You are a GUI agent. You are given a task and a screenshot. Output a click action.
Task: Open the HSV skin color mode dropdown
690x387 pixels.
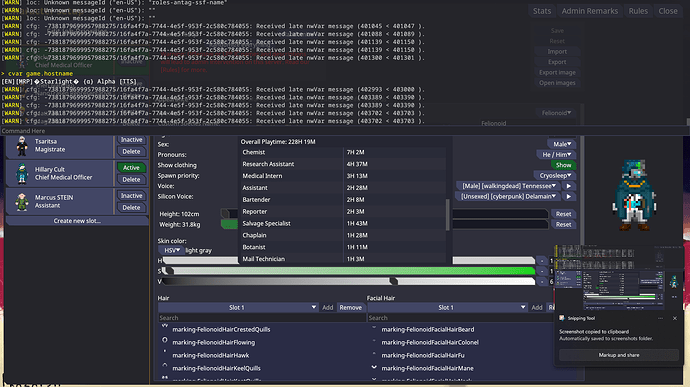coord(171,250)
